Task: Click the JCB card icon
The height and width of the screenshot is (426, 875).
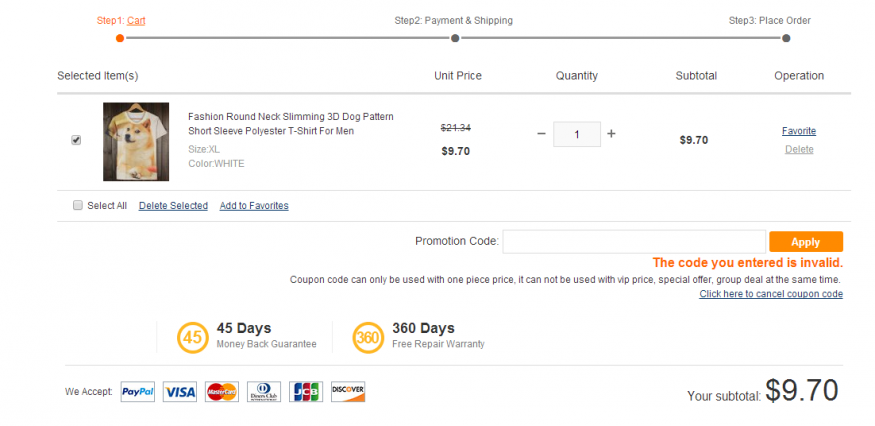Action: pos(306,392)
